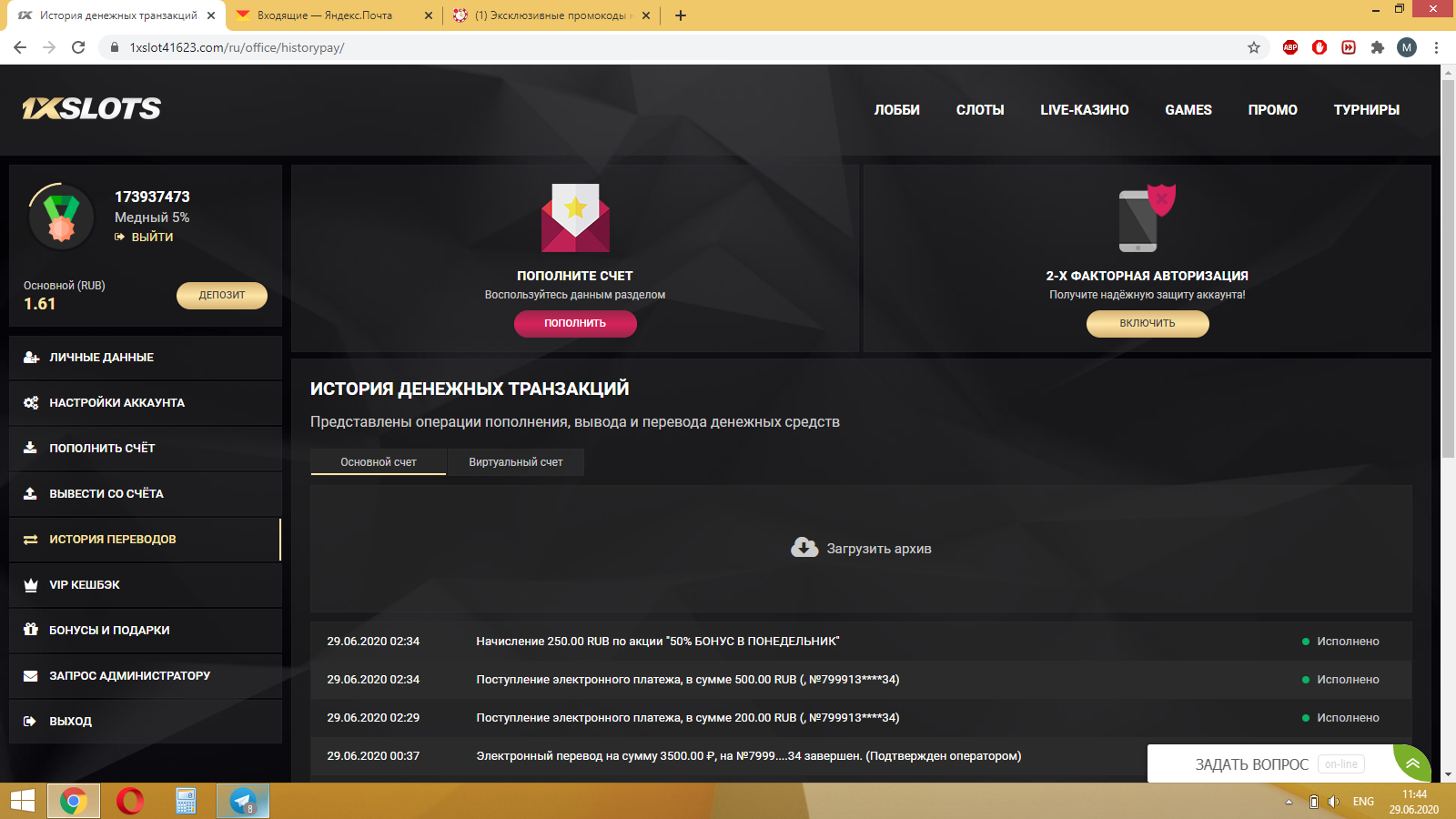Select the 500.00 RUB payment transaction row
This screenshot has width=1456, height=819.
861,680
